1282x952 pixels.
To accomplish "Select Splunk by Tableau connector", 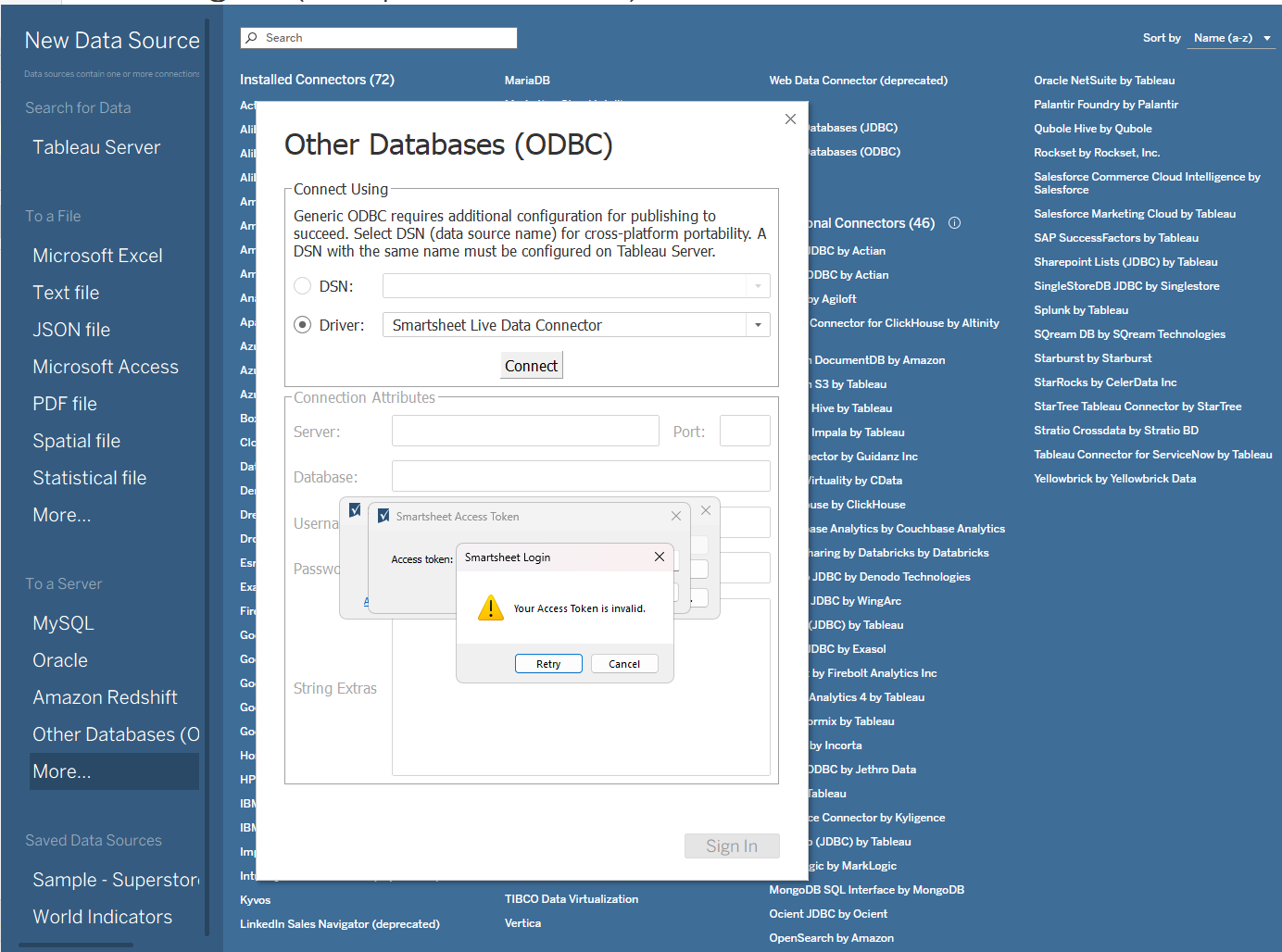I will coord(1081,310).
